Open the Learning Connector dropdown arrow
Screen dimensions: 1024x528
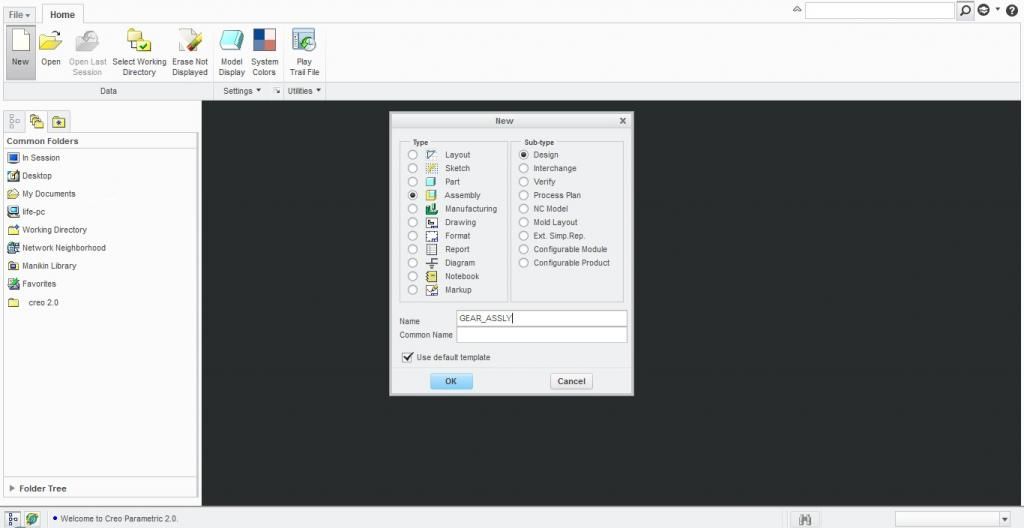pos(997,9)
